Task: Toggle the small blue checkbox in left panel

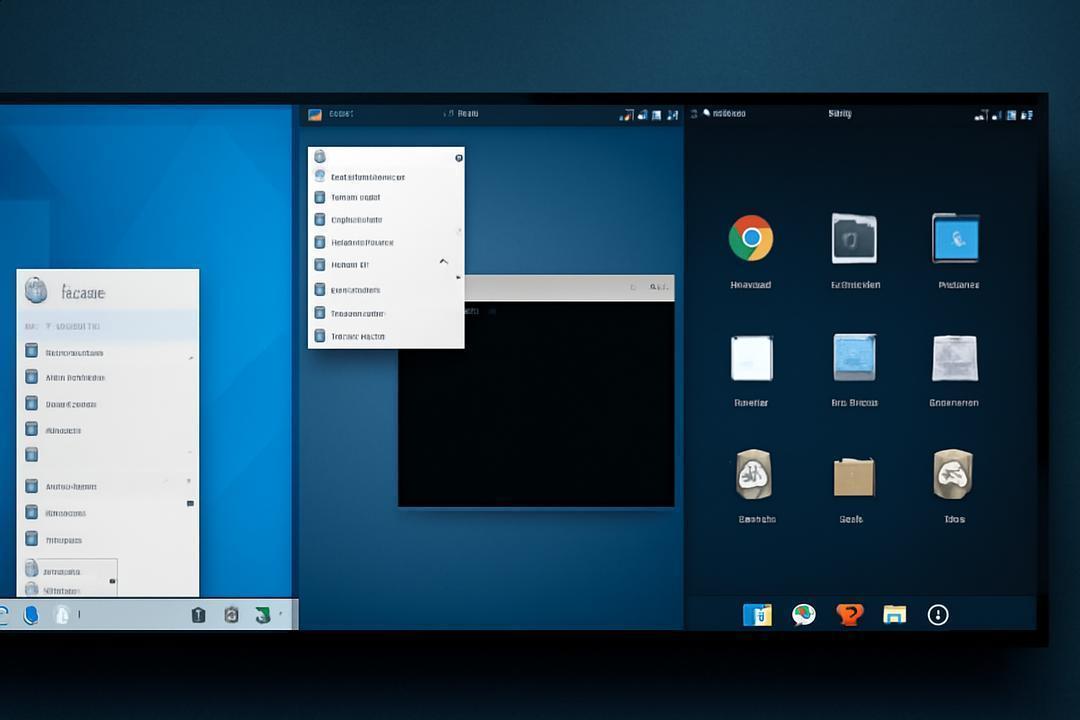Action: click(190, 504)
